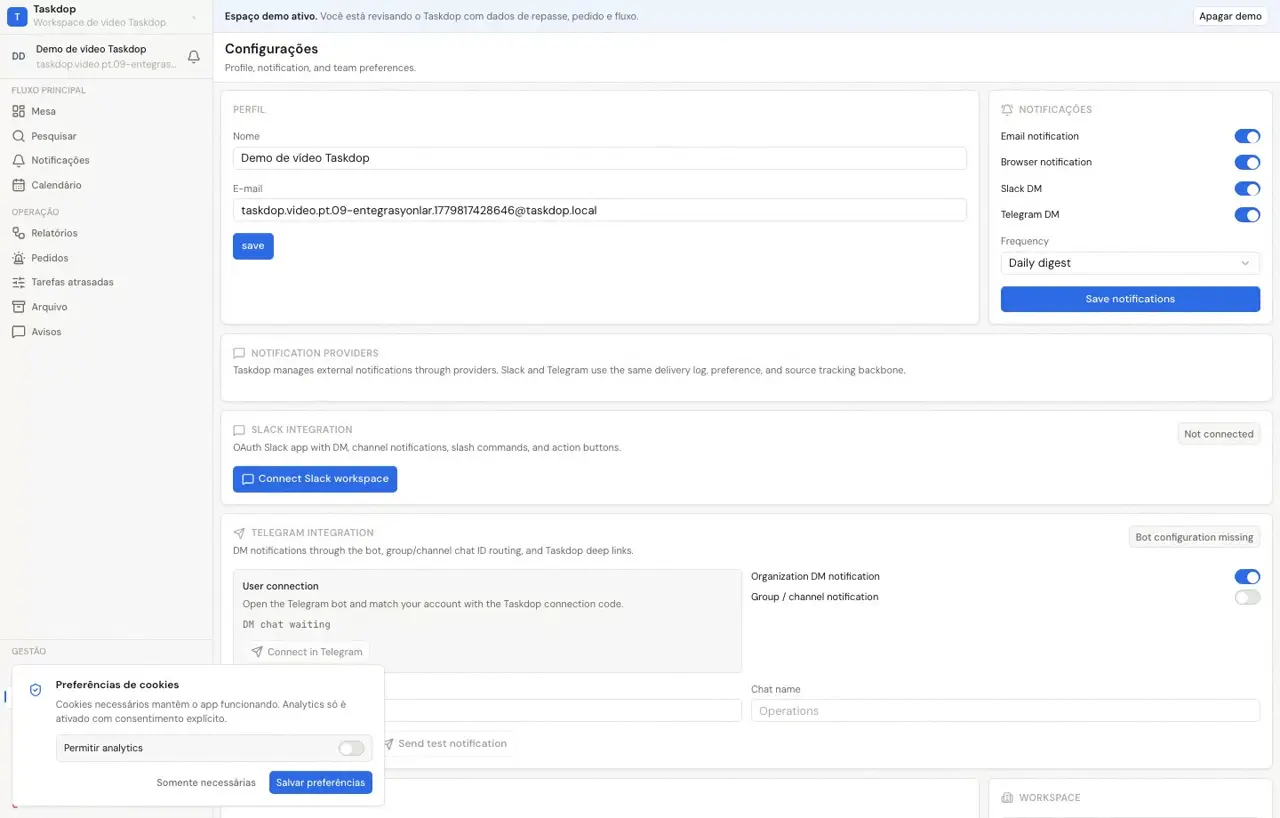Click the Workspace section building icon
Screen dimensions: 1280x818
[x=1007, y=798]
